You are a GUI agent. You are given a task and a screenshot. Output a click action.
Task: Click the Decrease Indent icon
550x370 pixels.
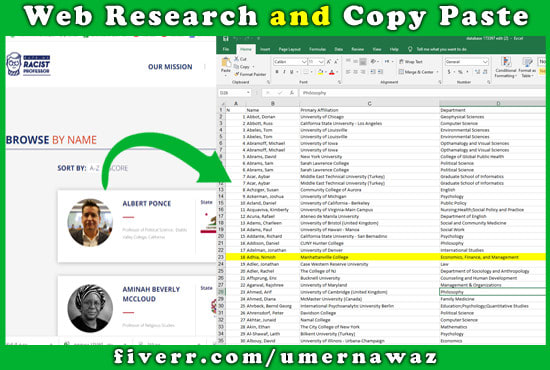click(x=373, y=72)
